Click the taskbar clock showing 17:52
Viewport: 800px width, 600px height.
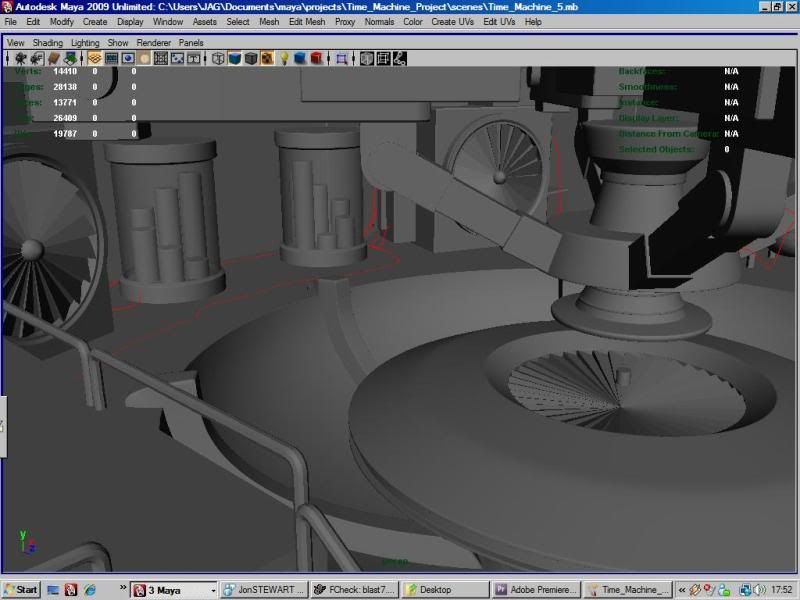pos(781,590)
